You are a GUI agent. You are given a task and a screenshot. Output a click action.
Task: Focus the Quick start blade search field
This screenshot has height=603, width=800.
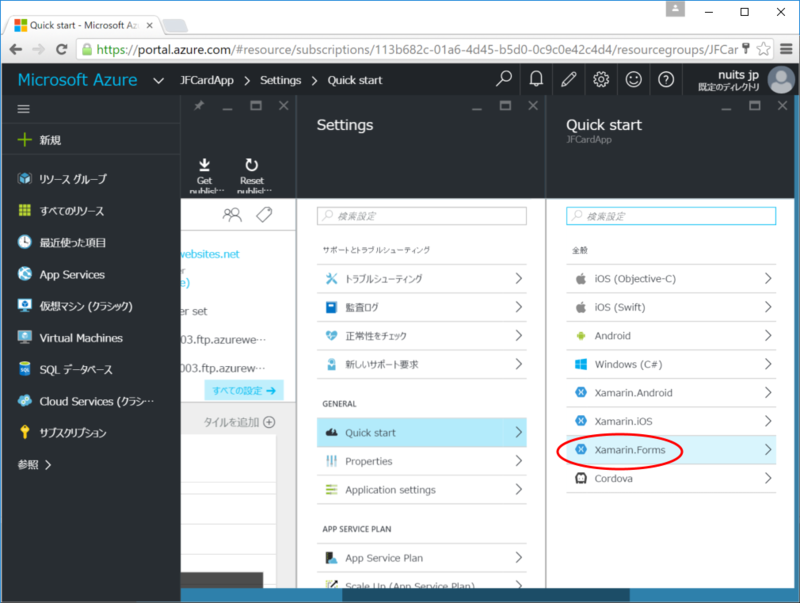[x=671, y=216]
